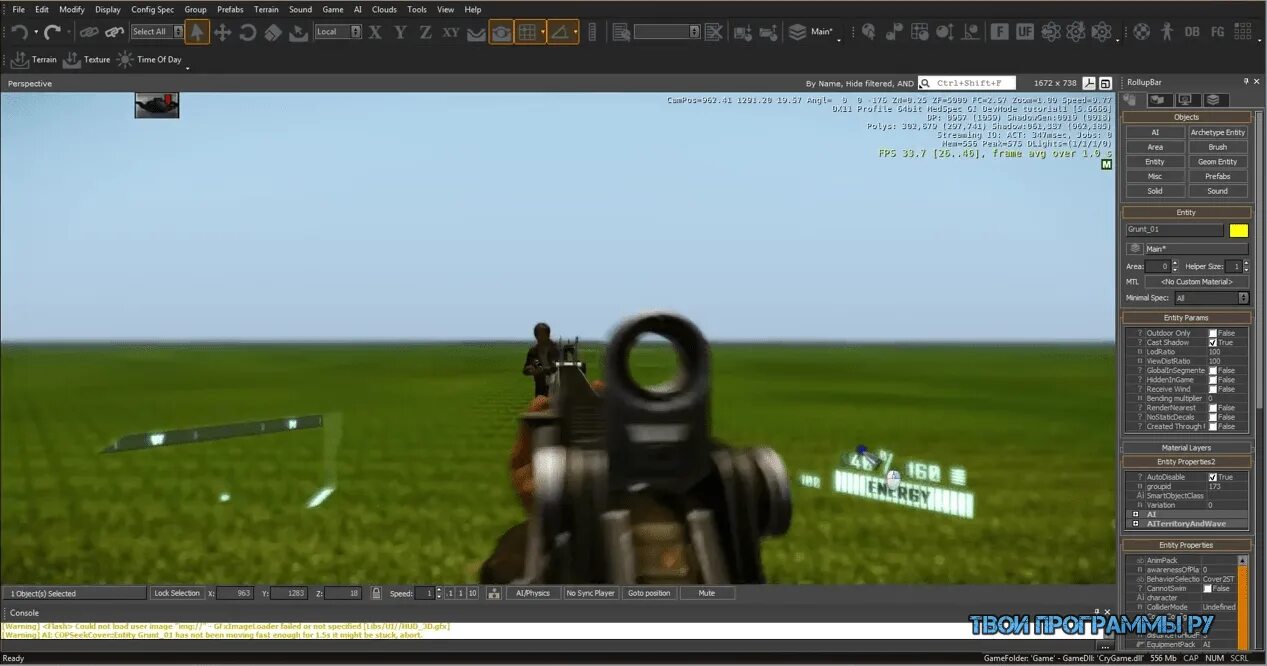The image size is (1267, 666).
Task: Click the AI/Physics button
Action: (x=532, y=593)
